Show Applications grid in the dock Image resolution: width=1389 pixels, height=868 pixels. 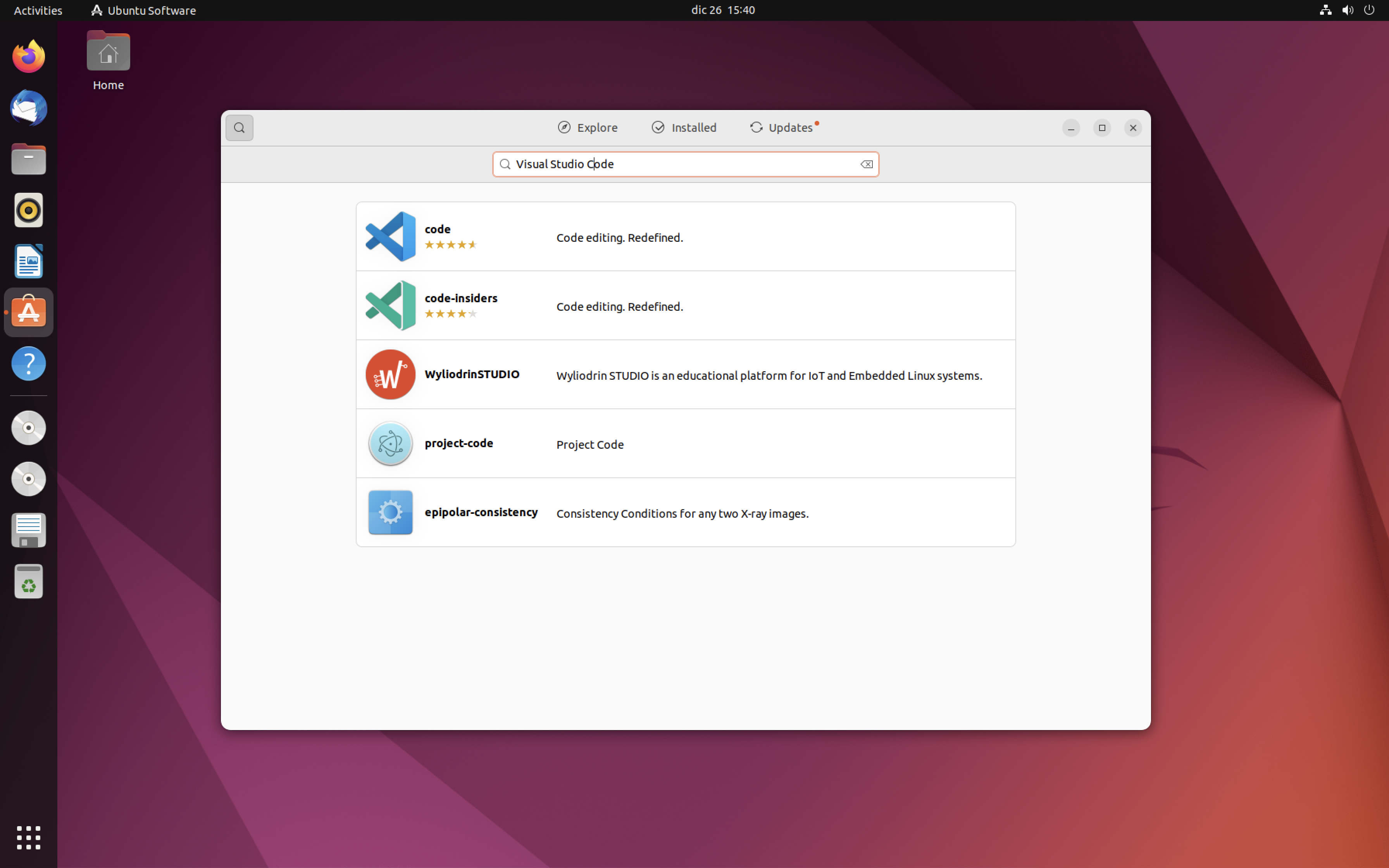pos(28,837)
